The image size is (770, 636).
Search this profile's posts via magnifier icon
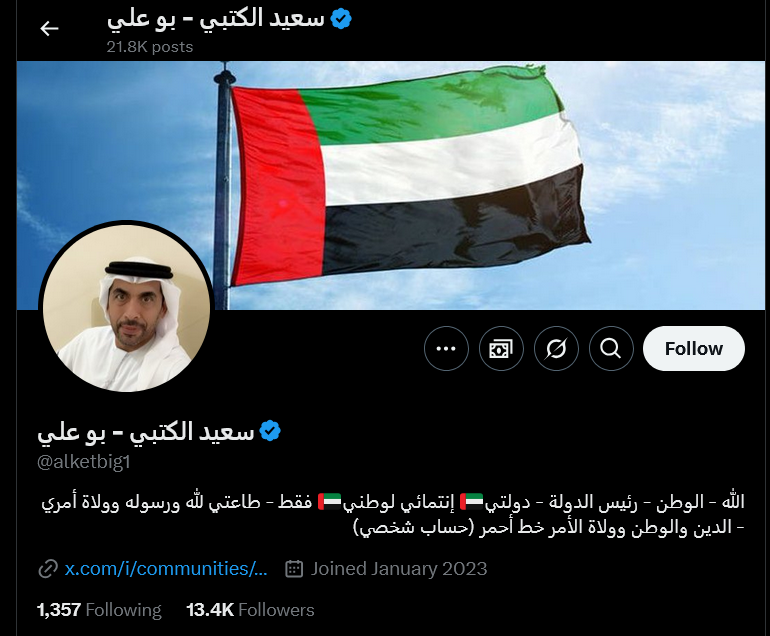point(611,349)
